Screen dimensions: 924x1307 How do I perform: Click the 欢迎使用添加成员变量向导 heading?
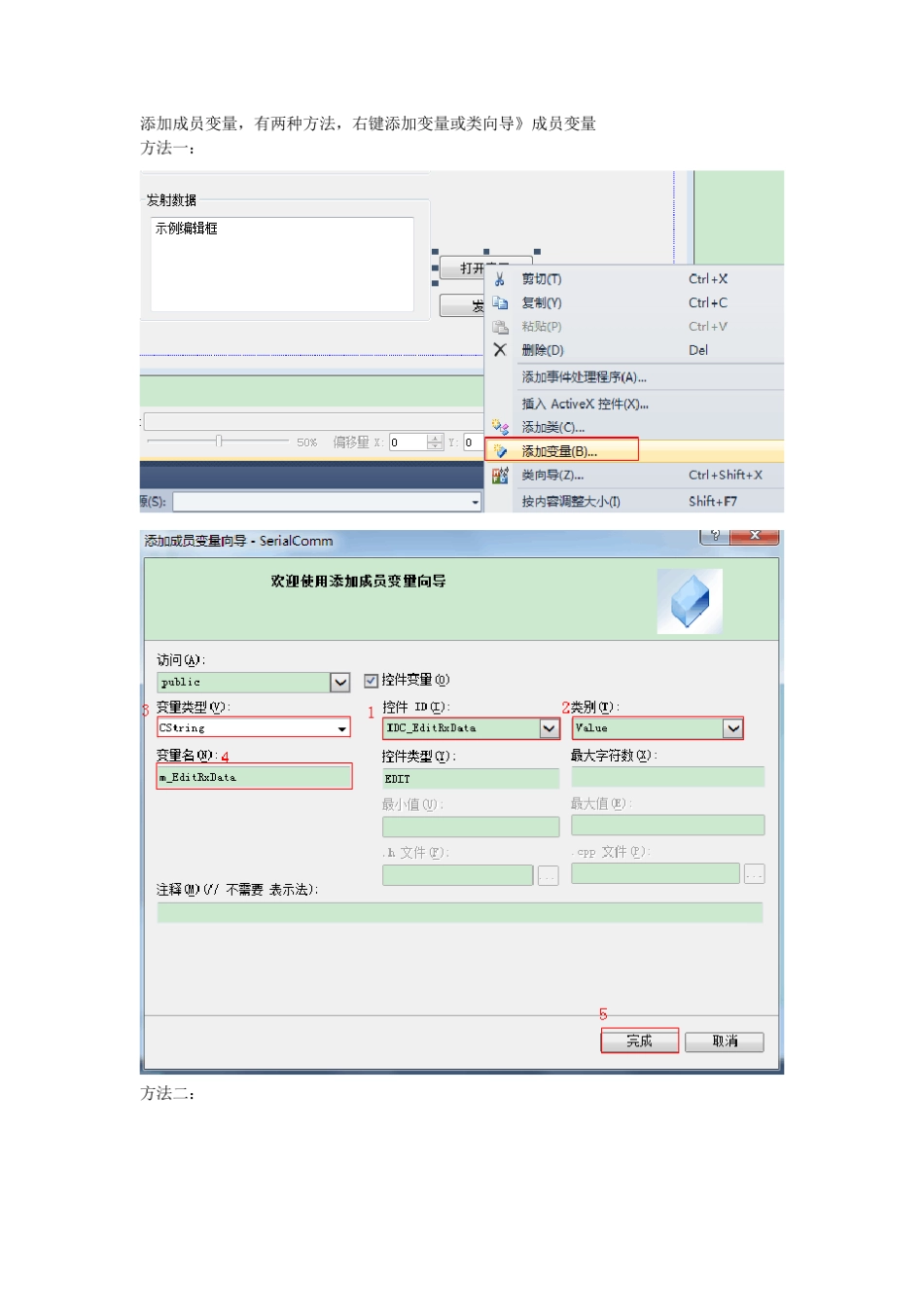(358, 582)
